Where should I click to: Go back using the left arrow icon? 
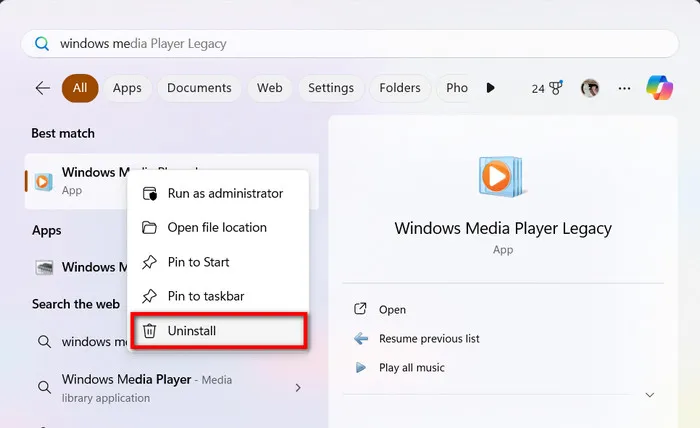tap(43, 88)
